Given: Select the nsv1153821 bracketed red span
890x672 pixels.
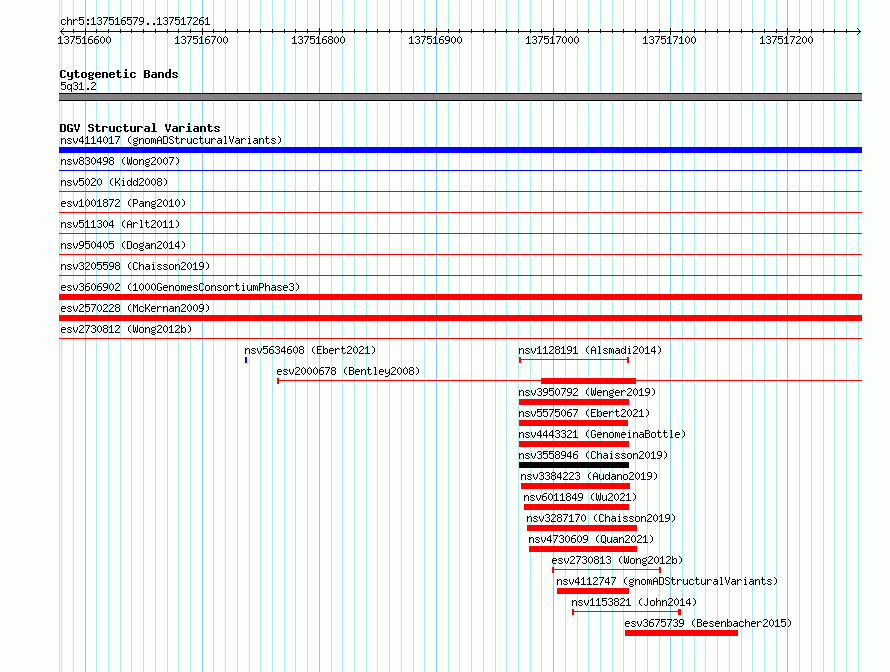Looking at the screenshot, I should (627, 612).
